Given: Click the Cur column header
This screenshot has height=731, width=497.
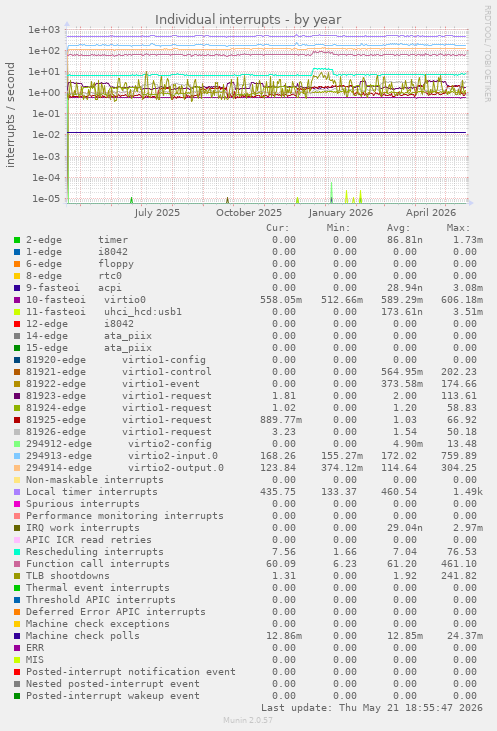Looking at the screenshot, I should [x=278, y=228].
